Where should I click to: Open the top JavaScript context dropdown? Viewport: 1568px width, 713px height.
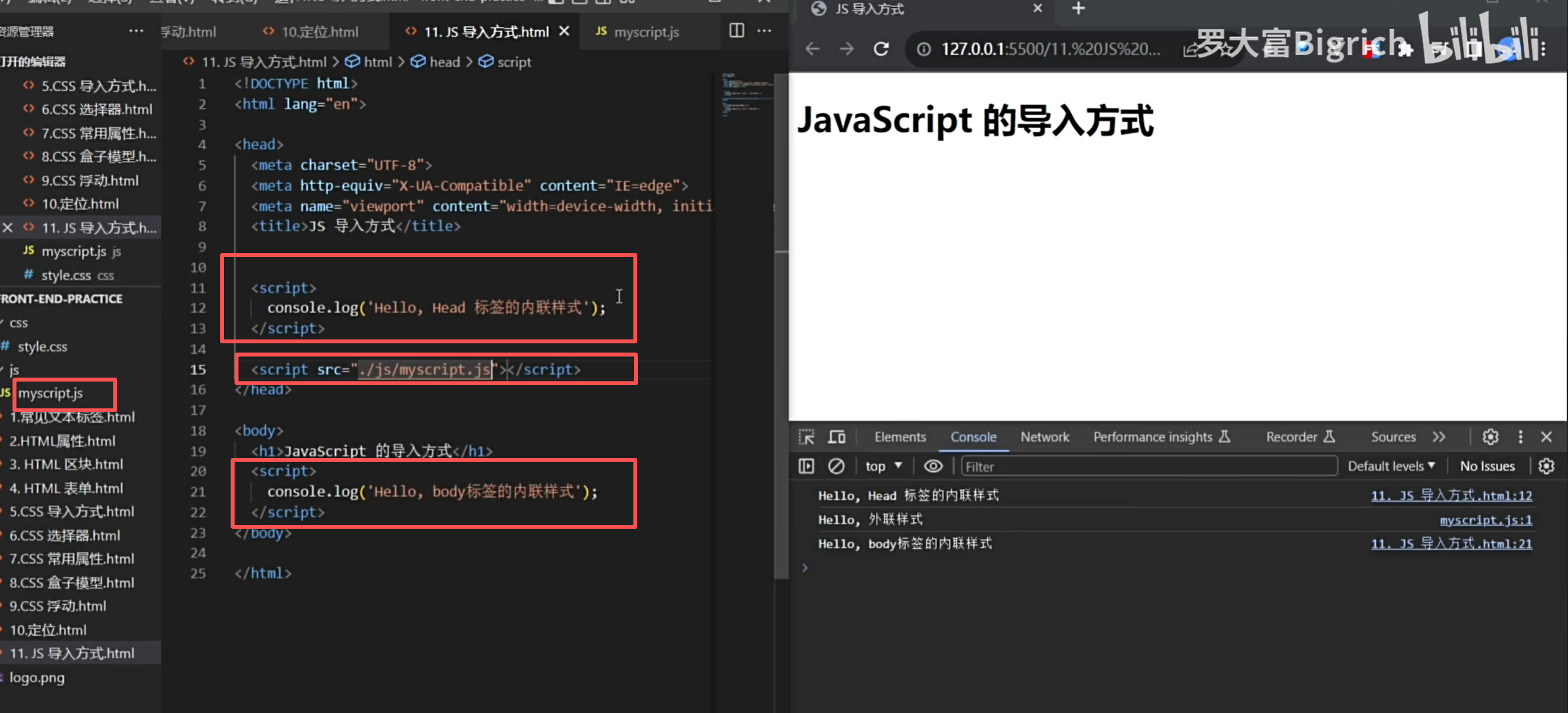883,466
